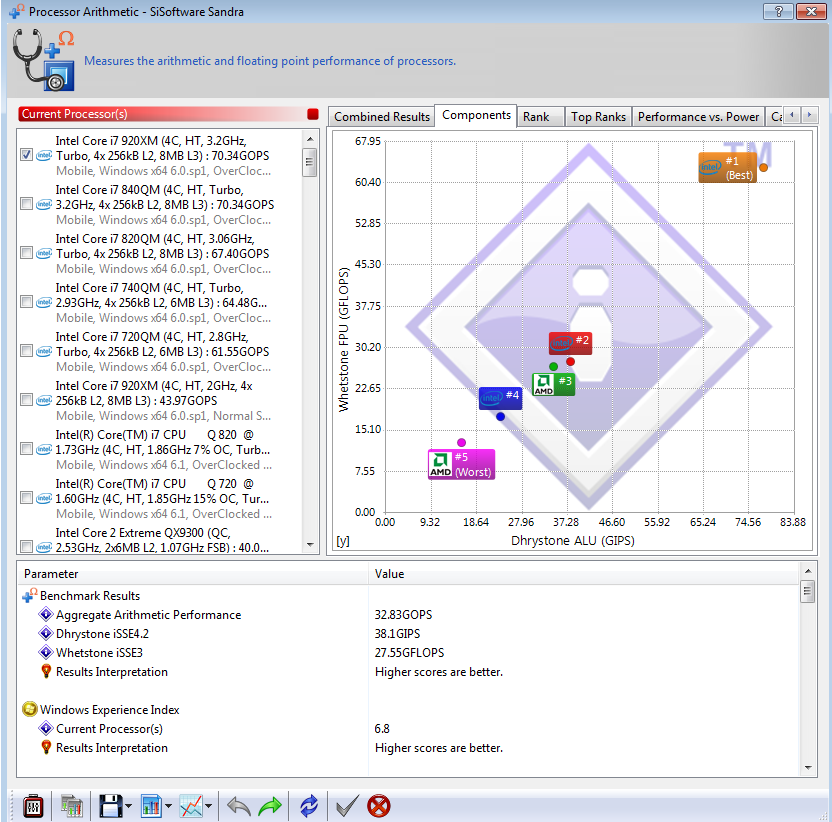The height and width of the screenshot is (822, 832).
Task: Click the blue refresh arrows icon
Action: pyautogui.click(x=309, y=806)
